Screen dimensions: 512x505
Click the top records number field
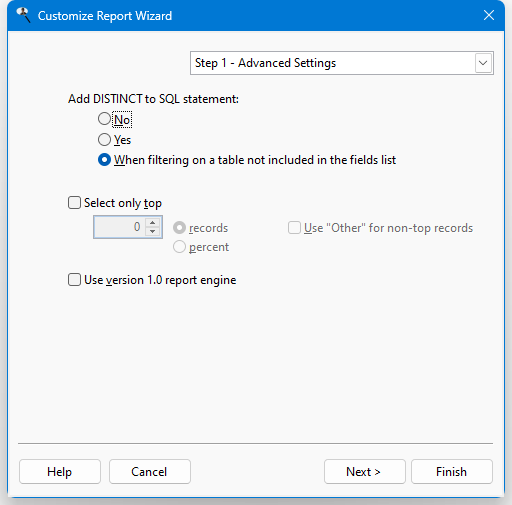point(119,227)
